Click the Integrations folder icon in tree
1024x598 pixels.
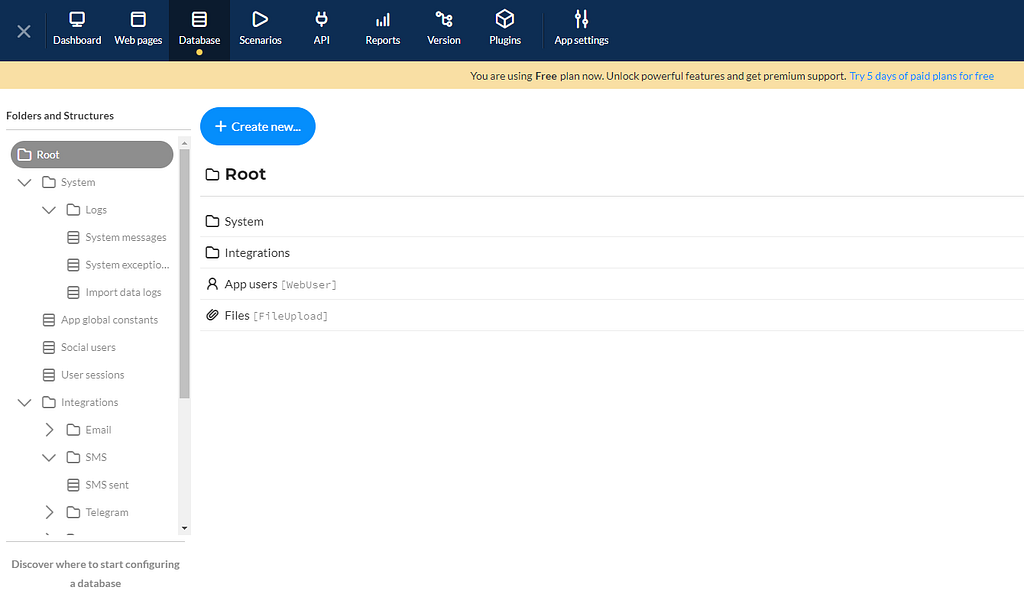[49, 402]
